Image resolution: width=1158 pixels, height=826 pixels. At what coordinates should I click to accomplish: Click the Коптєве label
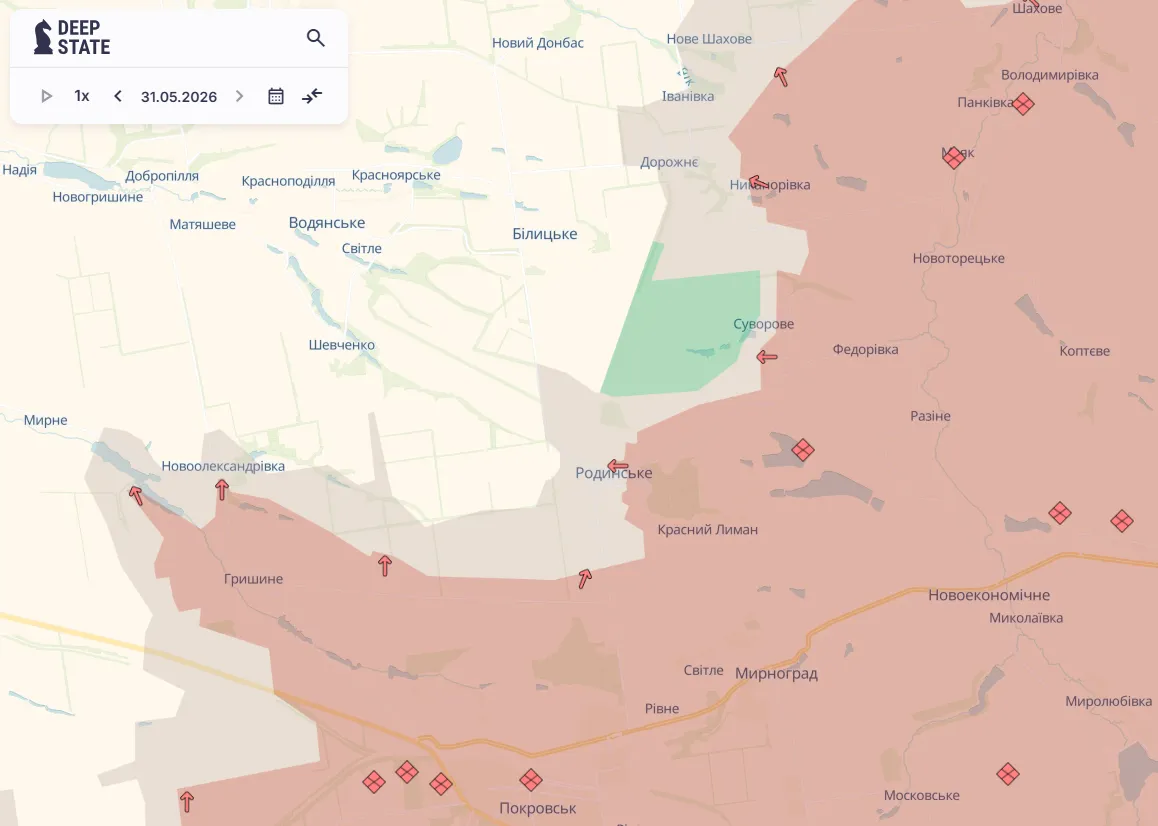tap(1084, 351)
